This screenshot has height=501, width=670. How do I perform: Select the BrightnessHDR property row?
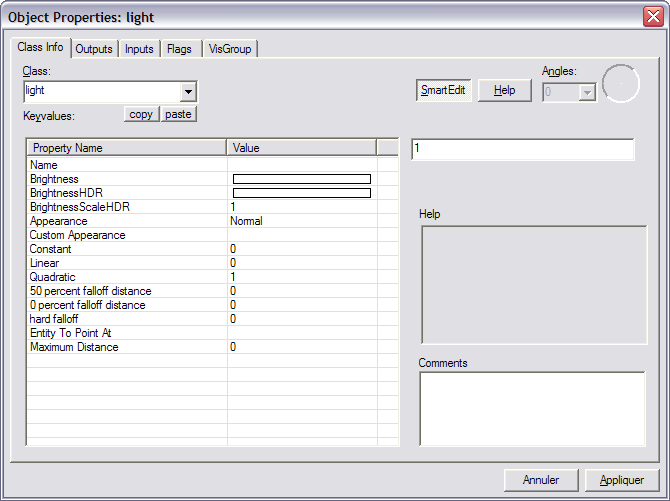[67, 193]
